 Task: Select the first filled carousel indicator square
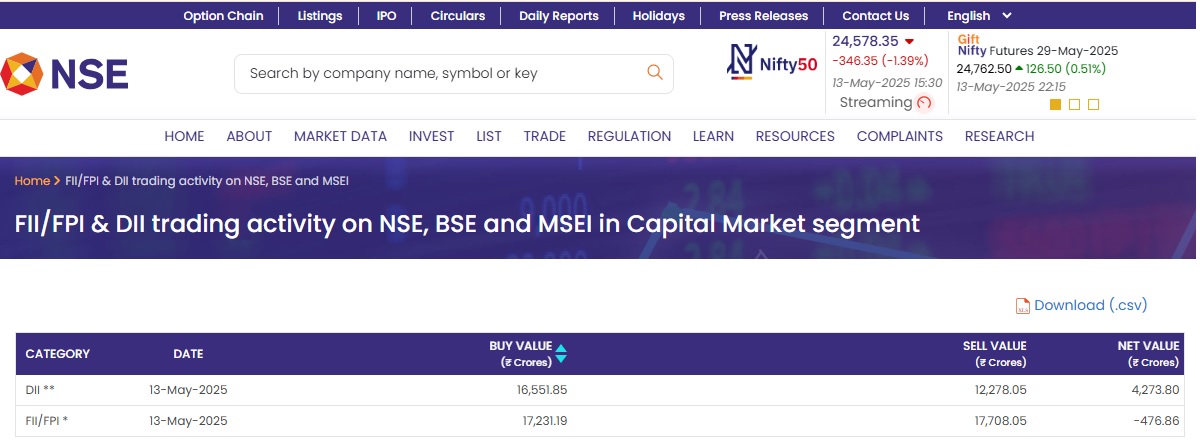point(1055,105)
